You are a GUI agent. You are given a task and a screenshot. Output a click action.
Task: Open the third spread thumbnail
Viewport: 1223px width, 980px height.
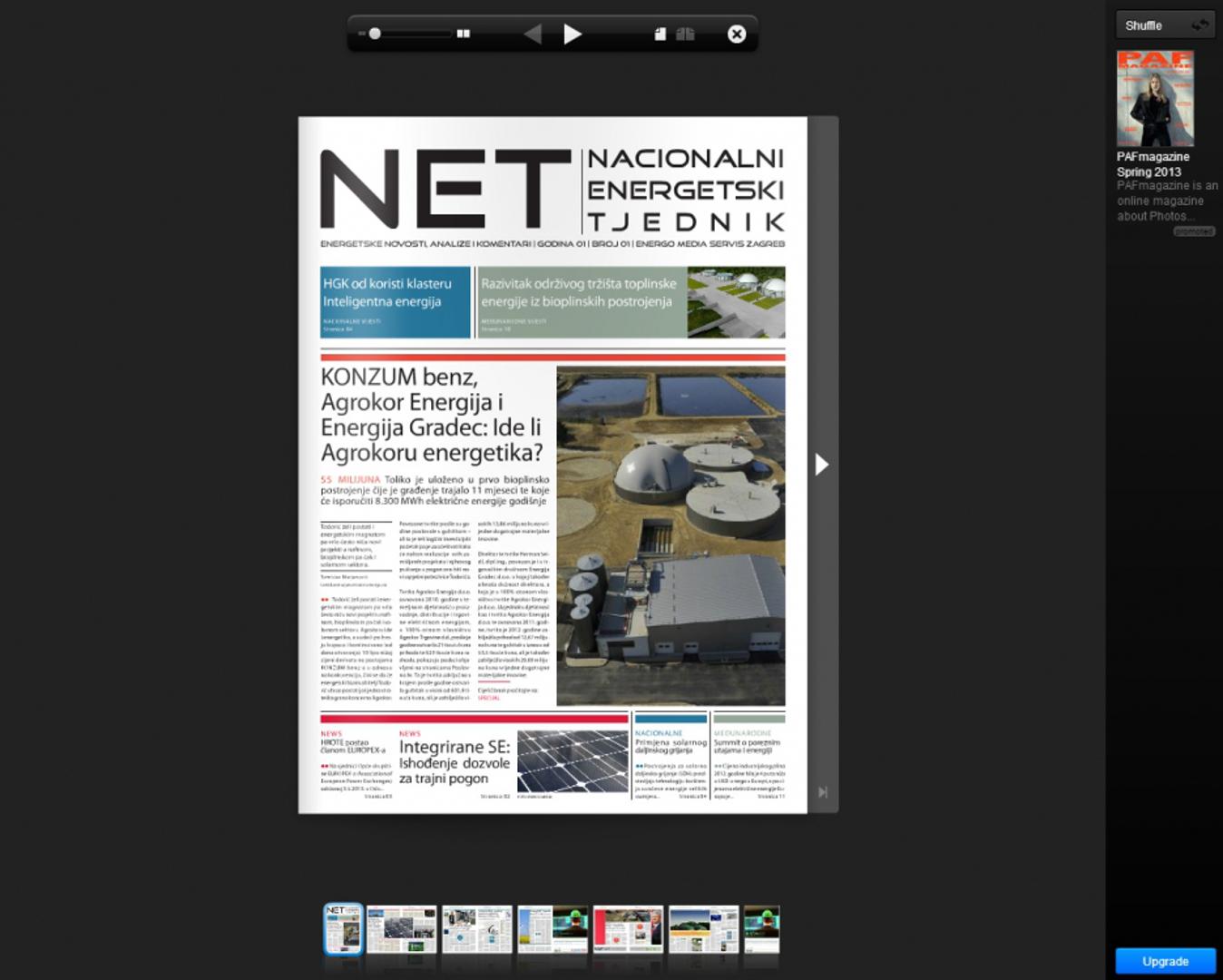click(x=477, y=928)
